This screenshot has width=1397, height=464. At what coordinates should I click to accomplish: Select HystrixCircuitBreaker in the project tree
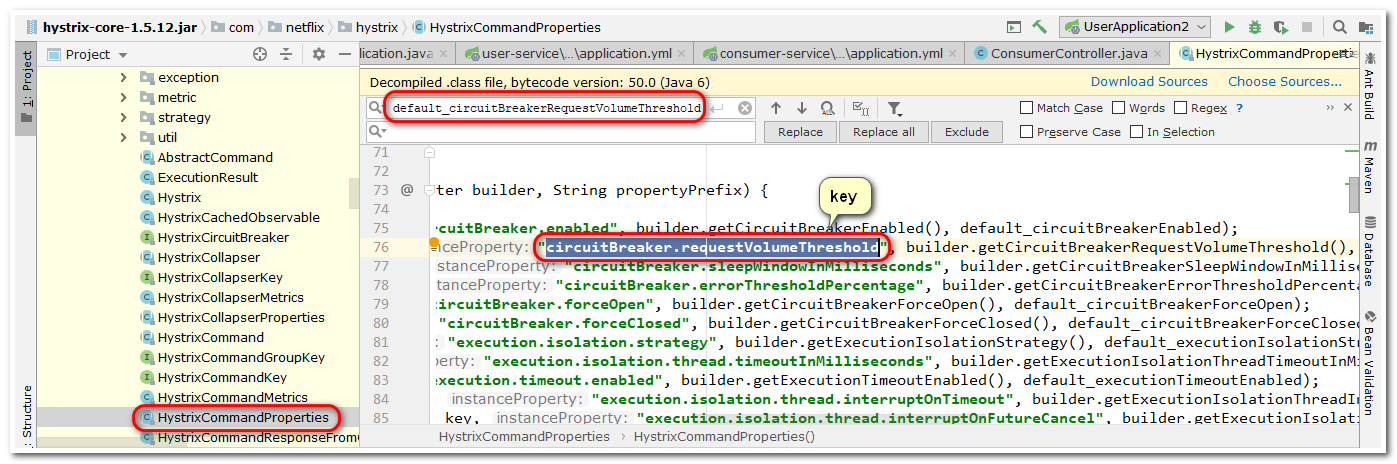(x=213, y=237)
